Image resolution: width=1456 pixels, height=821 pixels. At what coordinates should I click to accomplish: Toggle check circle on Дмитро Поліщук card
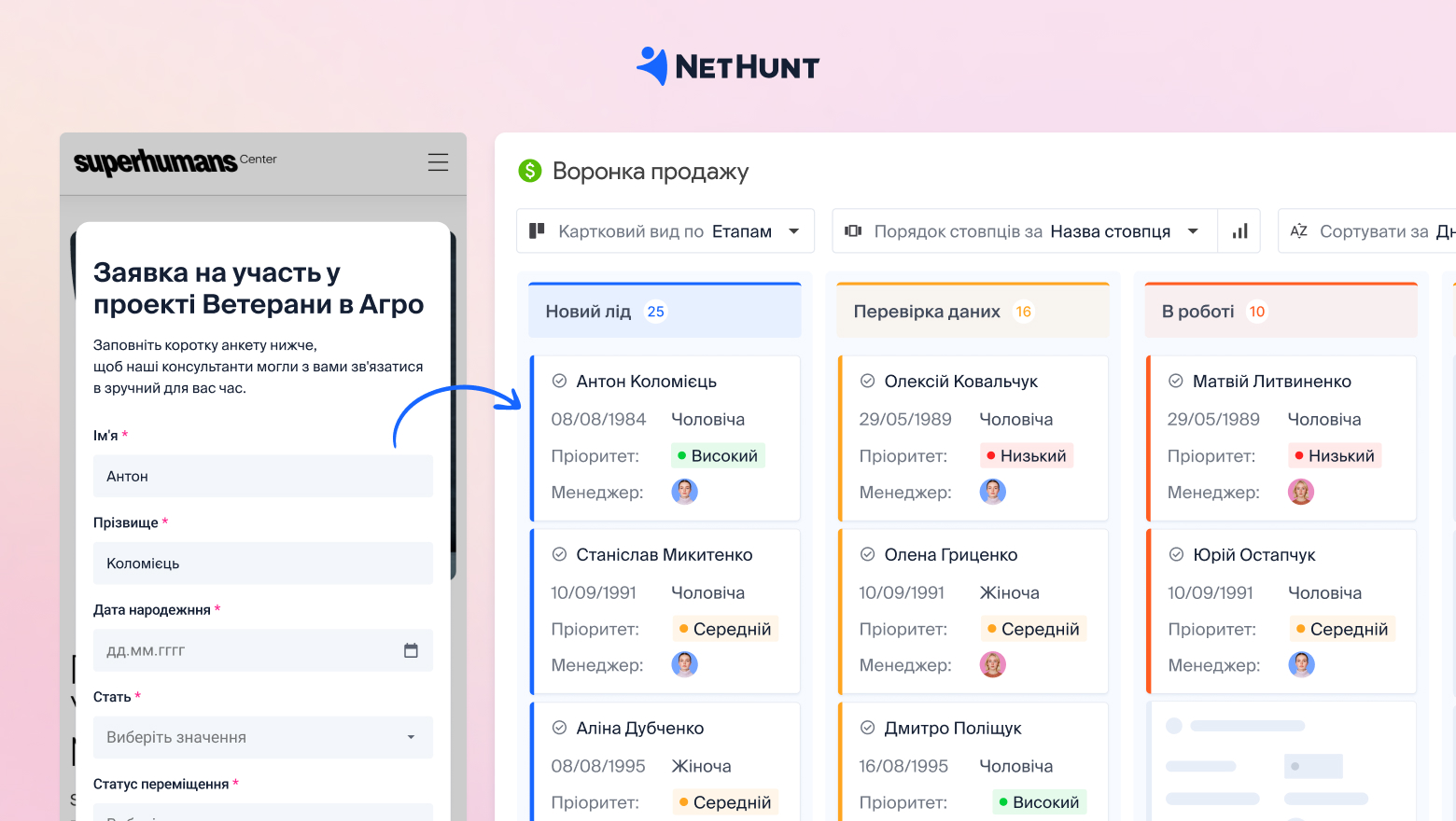867,728
